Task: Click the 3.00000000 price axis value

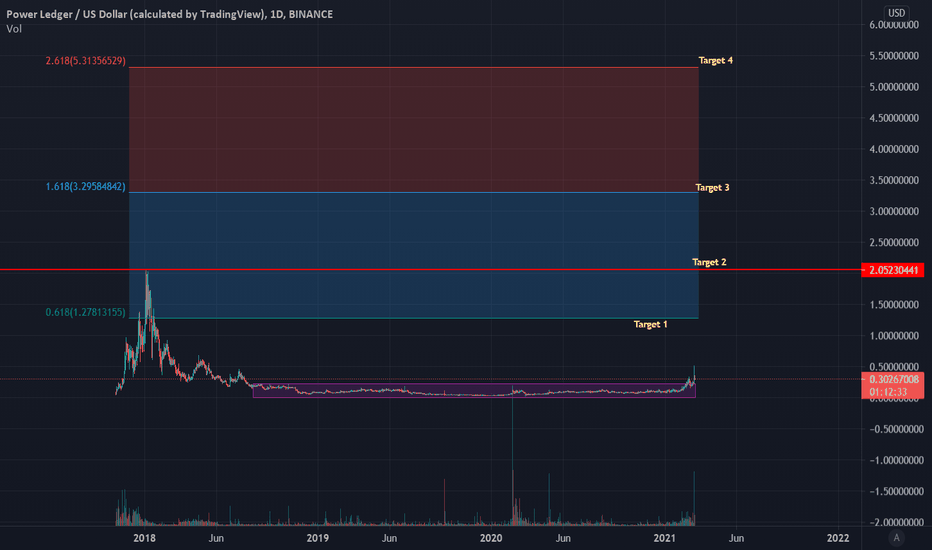Action: point(894,212)
